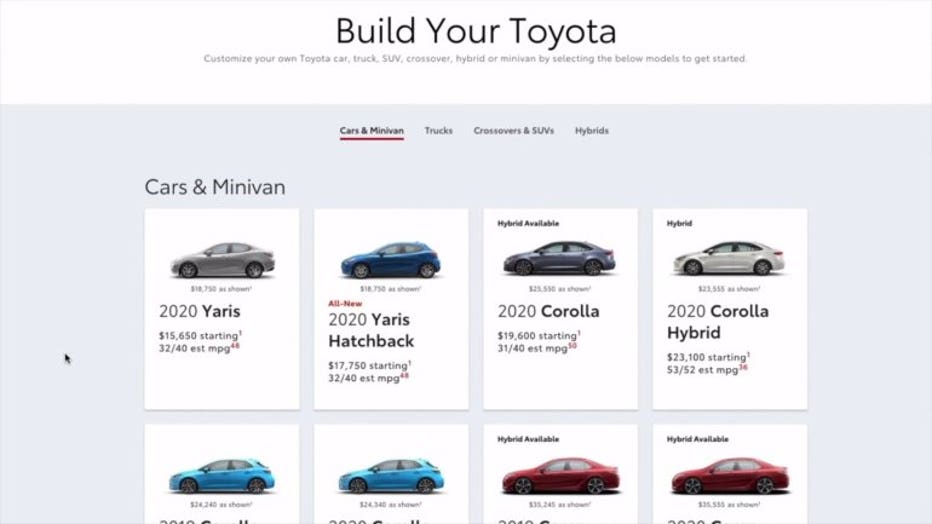Click the "$24,240 as shown" text
932x524 pixels.
(221, 505)
